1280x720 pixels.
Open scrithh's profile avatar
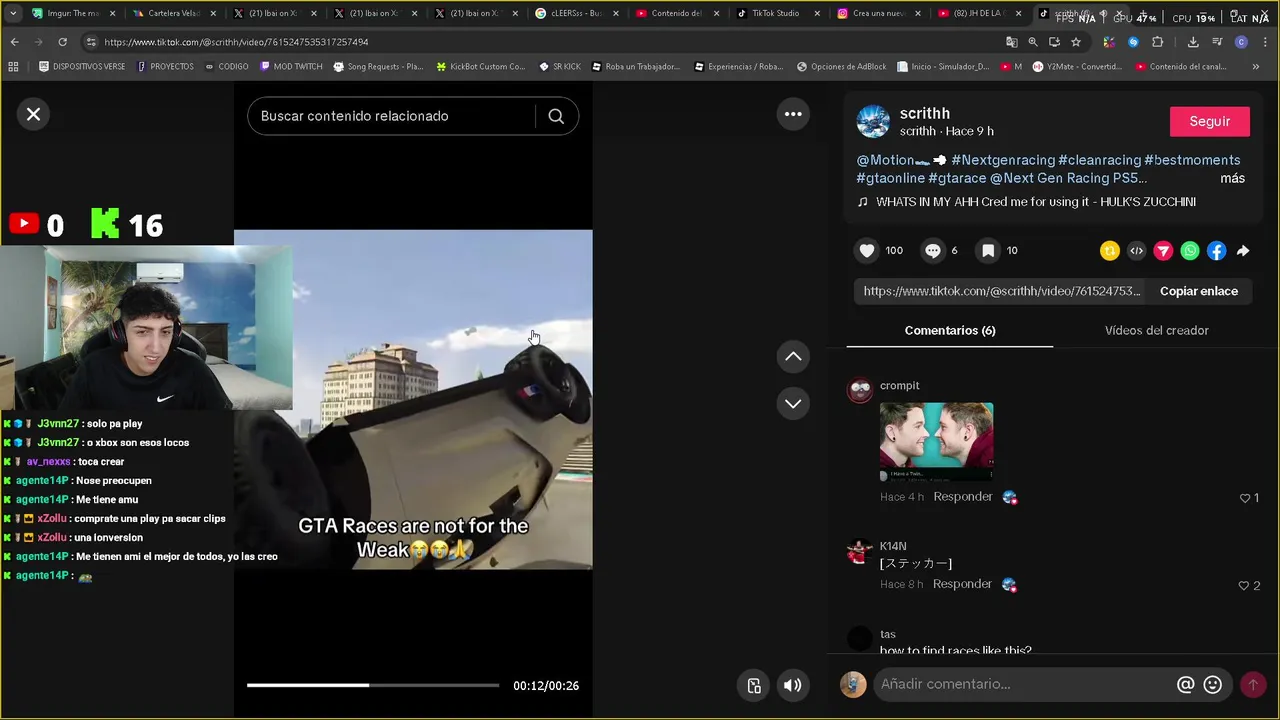[873, 121]
